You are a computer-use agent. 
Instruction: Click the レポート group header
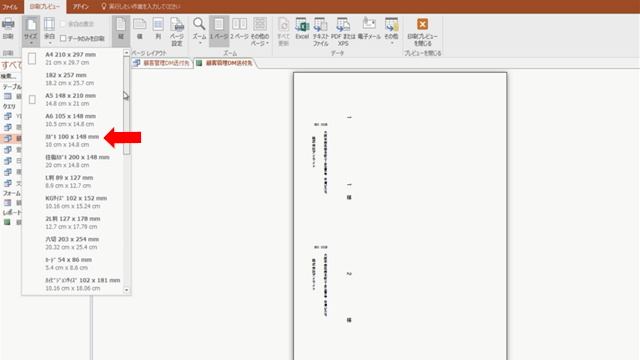point(11,212)
